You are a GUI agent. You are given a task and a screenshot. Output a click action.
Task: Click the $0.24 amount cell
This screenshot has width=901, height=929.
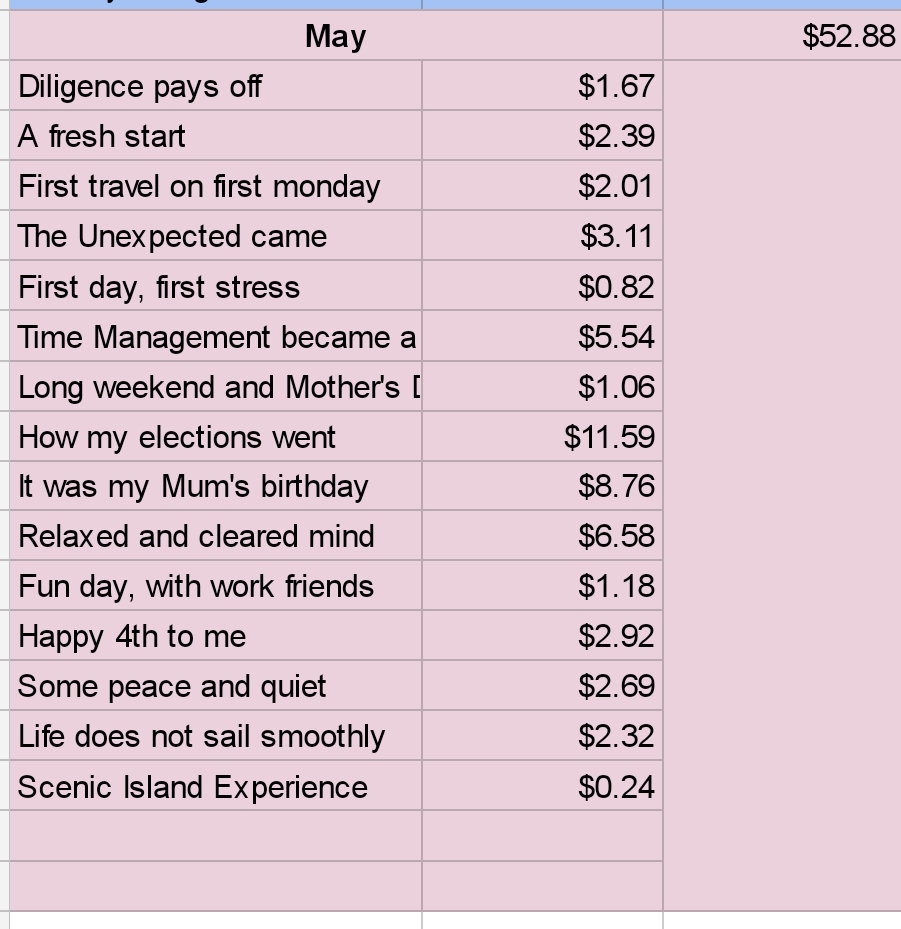tap(542, 786)
